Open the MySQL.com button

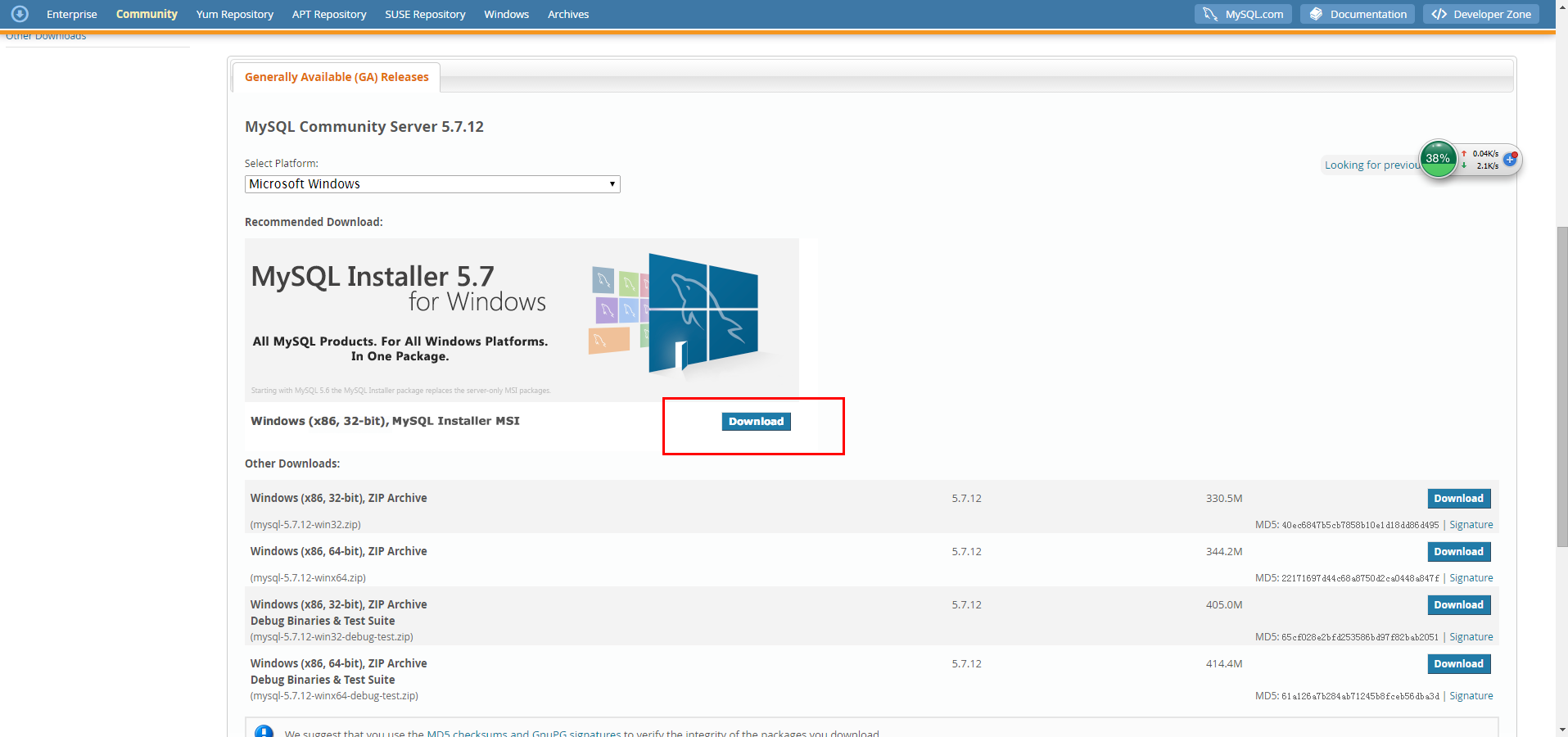[1243, 14]
